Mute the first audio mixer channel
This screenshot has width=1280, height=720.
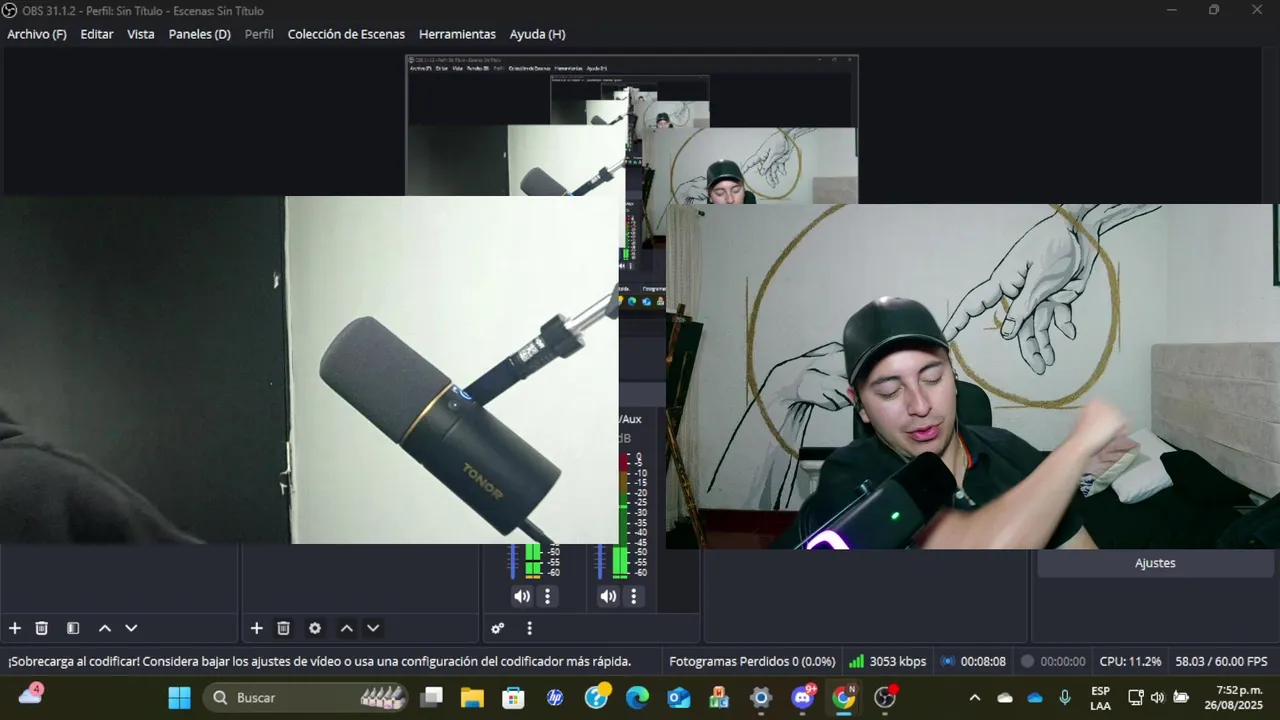pyautogui.click(x=522, y=597)
